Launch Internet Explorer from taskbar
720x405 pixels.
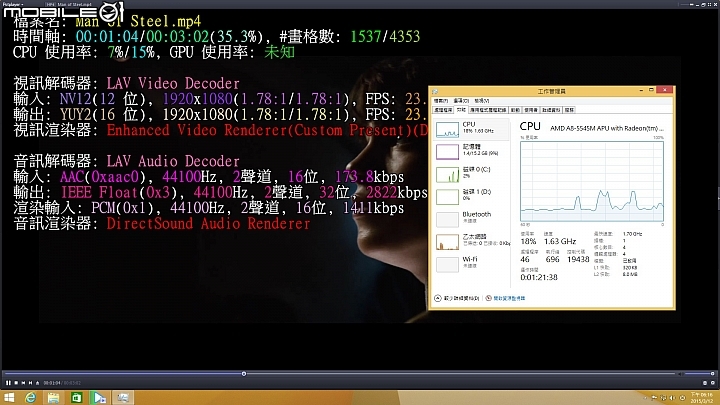(30, 397)
